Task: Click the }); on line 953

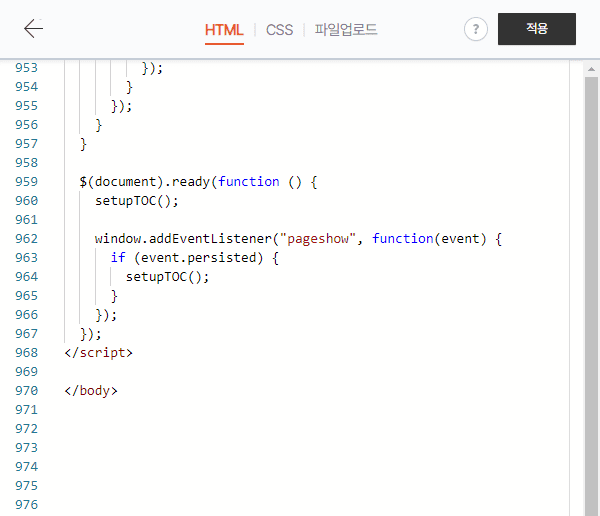Action: coord(152,68)
